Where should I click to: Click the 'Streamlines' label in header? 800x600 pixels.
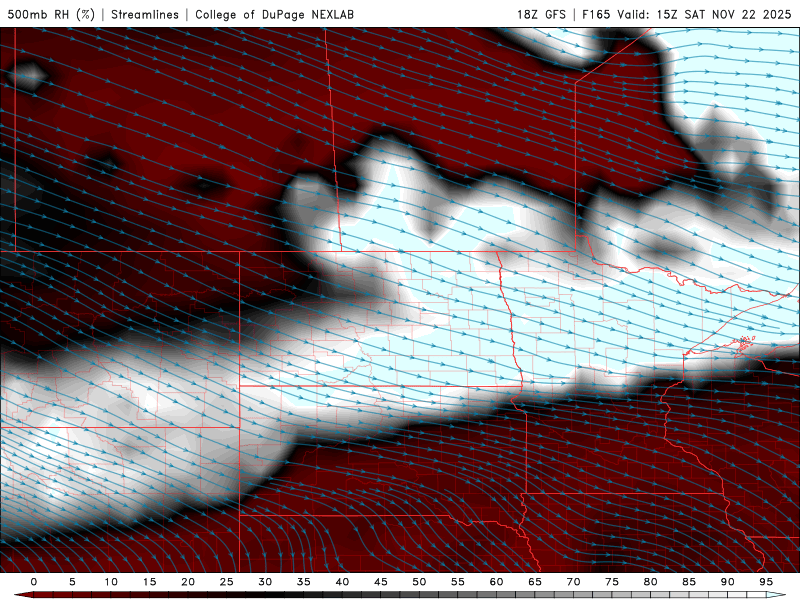point(145,14)
